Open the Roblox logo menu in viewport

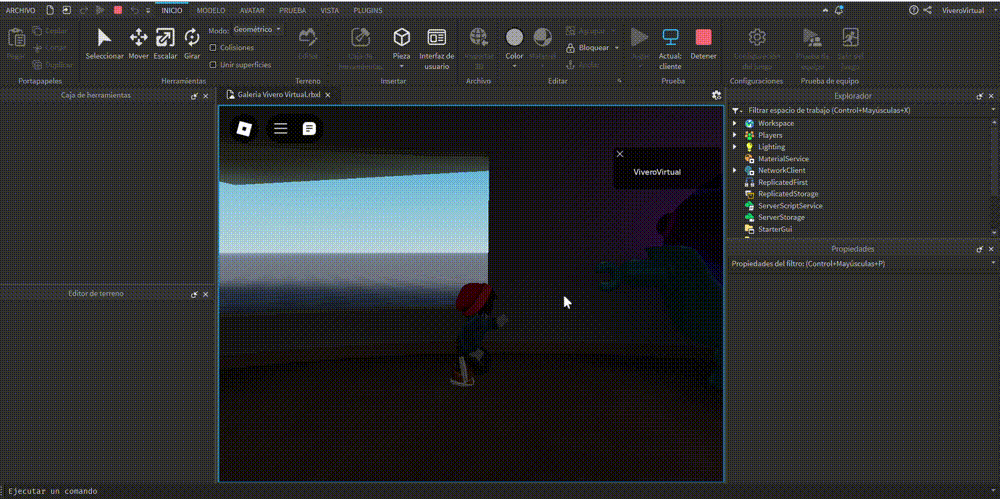coord(244,128)
